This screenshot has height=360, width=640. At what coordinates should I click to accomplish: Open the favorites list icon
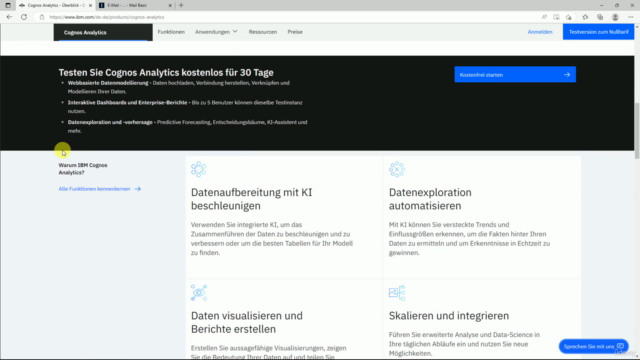(x=585, y=17)
